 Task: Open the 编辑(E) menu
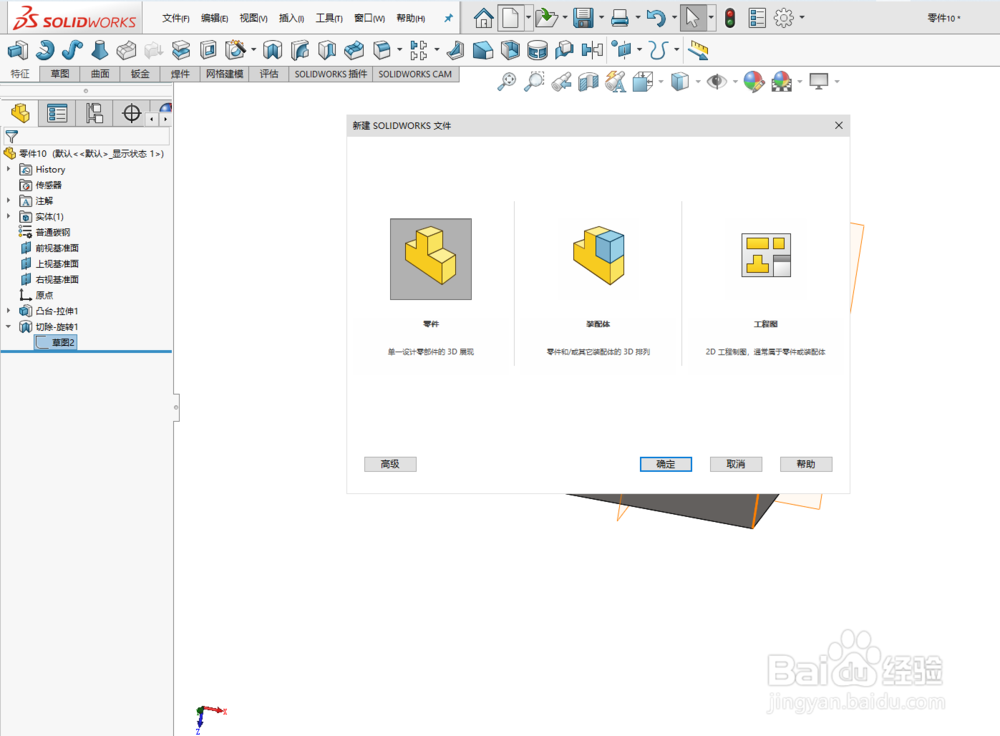214,18
